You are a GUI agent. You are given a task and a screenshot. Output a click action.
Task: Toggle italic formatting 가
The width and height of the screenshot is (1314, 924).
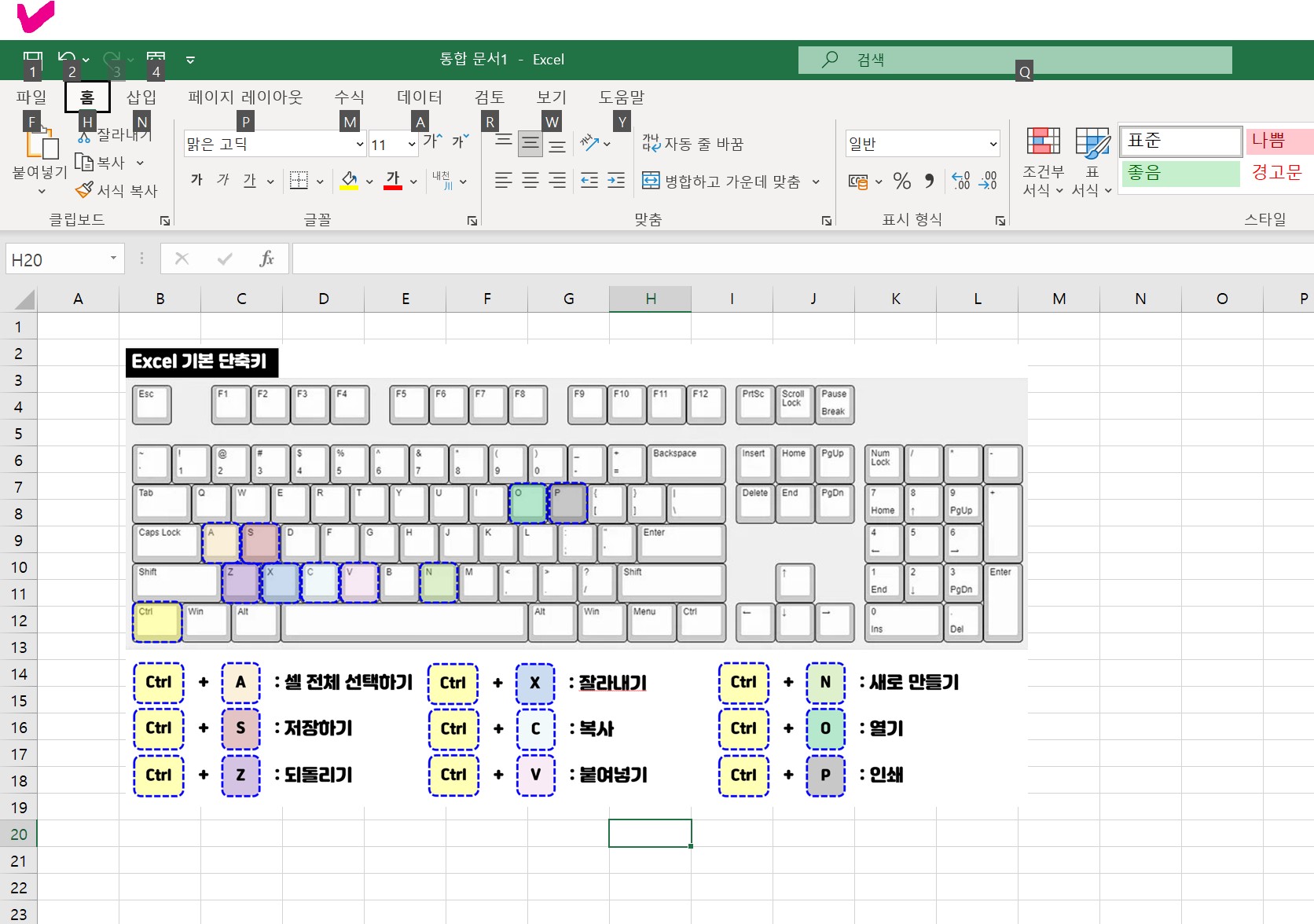click(x=223, y=181)
